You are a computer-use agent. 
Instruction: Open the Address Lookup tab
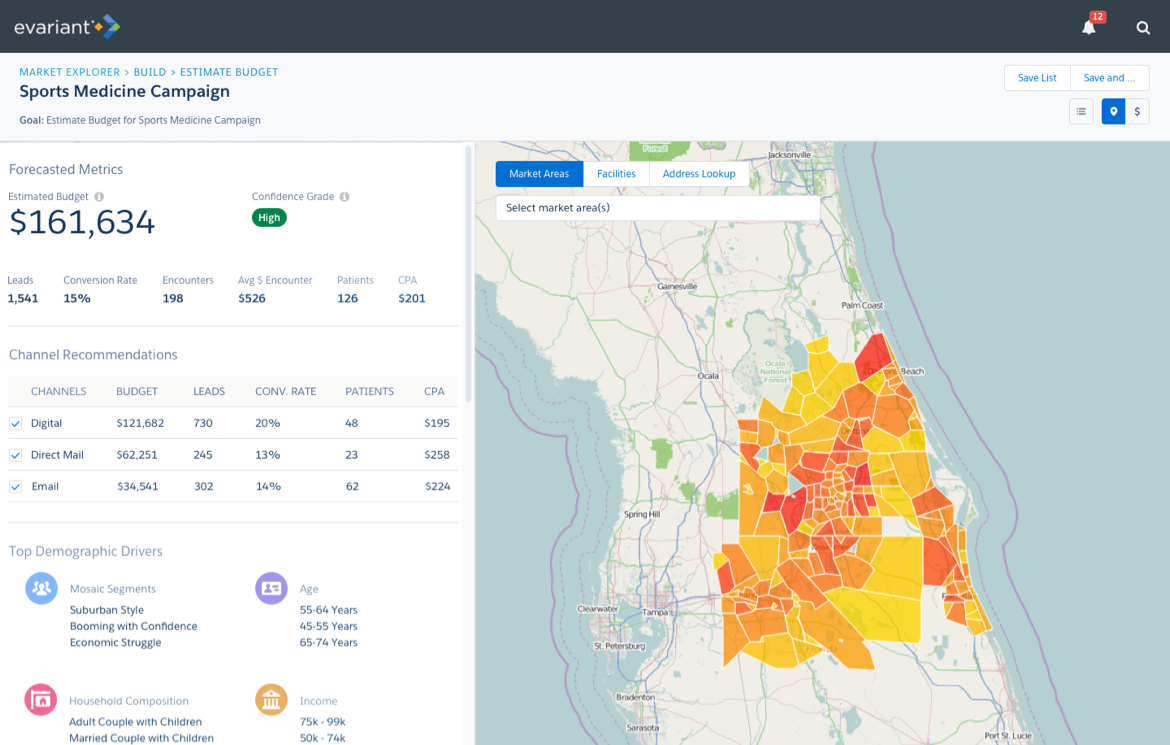pos(699,173)
